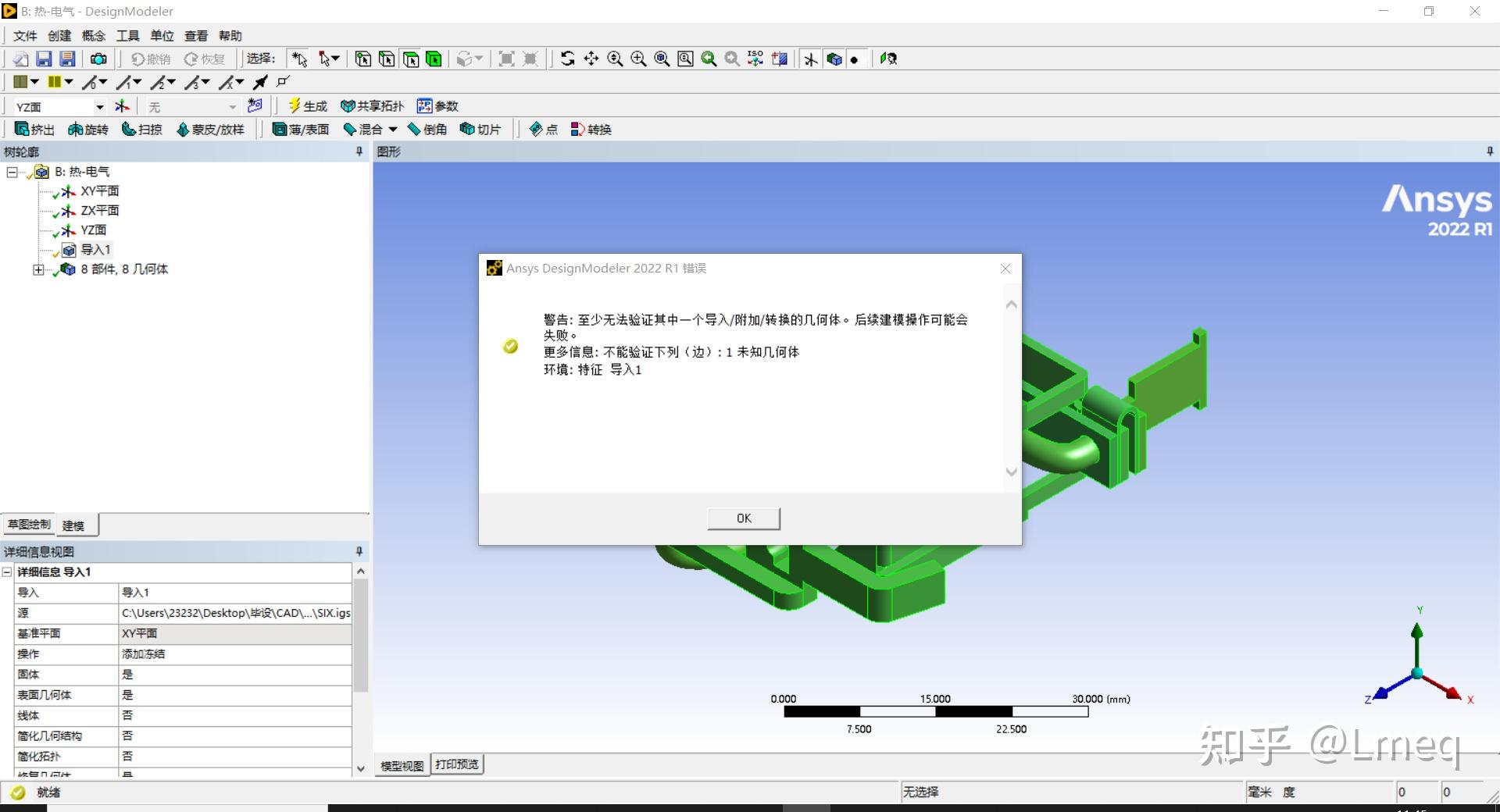Click the 生成 (Generate) lightning icon
The width and height of the screenshot is (1500, 812).
[307, 106]
